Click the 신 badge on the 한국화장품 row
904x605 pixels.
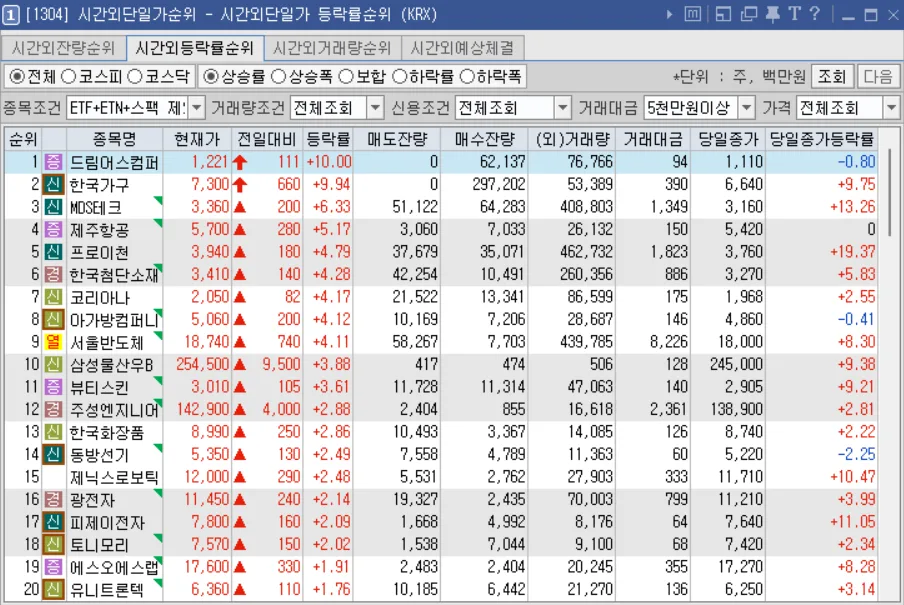(53, 432)
